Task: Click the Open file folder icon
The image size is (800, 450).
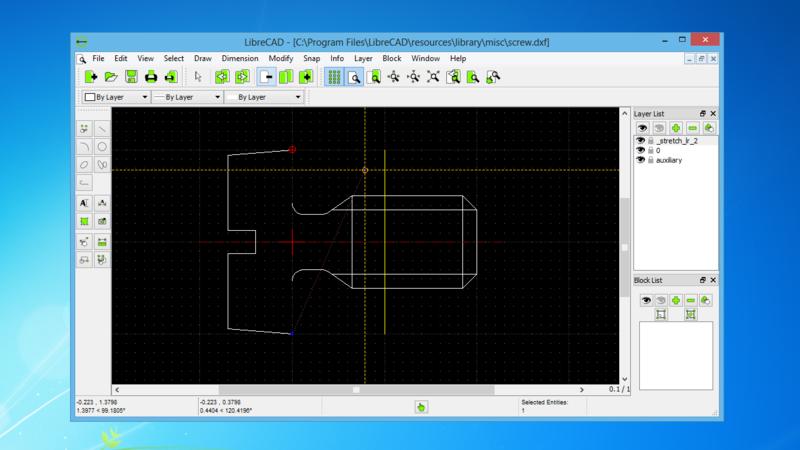Action: pos(111,77)
